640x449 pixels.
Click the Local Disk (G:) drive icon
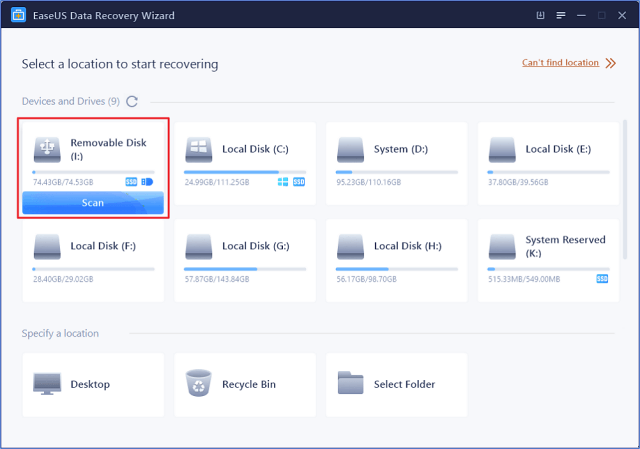199,247
